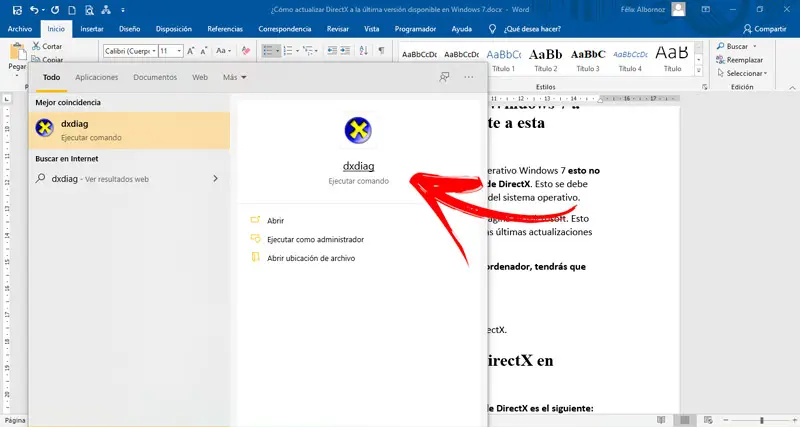
Task: Open the Archivo menu
Action: (x=20, y=29)
